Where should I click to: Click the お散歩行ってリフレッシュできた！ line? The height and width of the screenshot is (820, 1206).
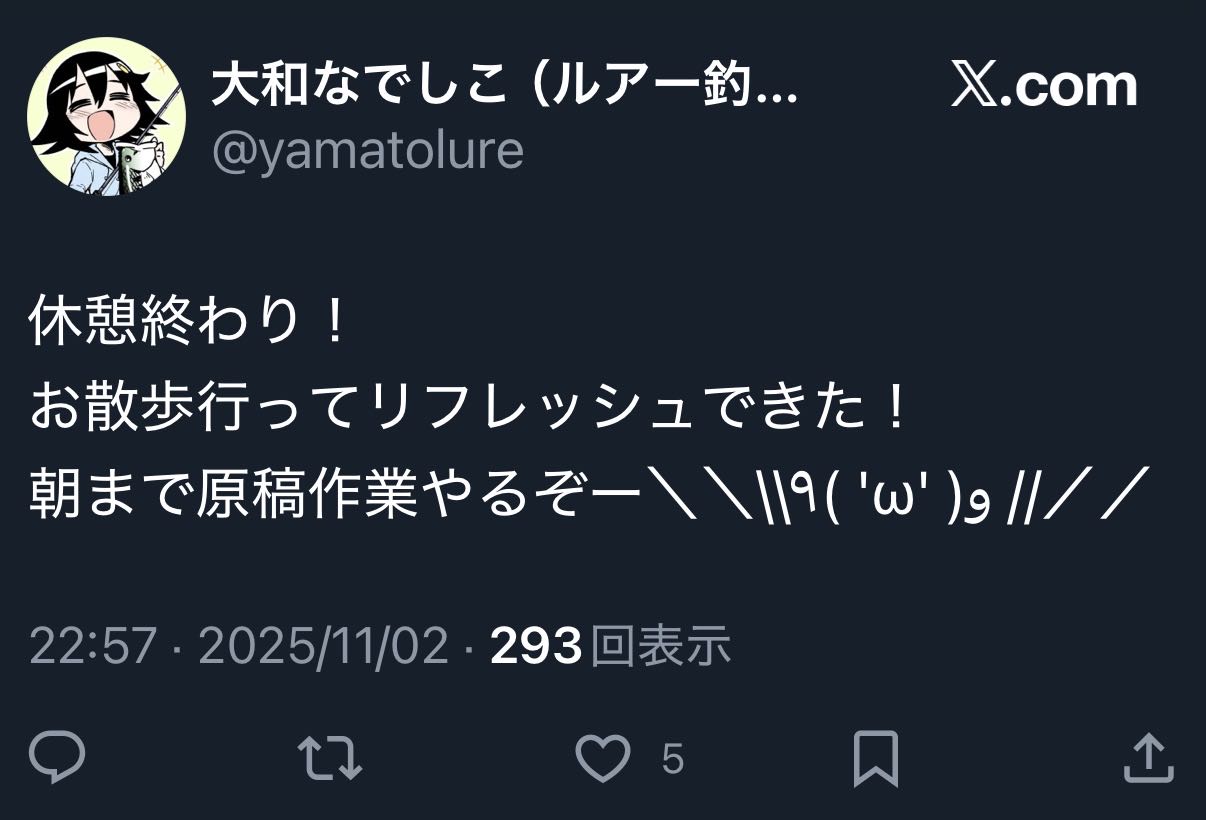coord(470,409)
